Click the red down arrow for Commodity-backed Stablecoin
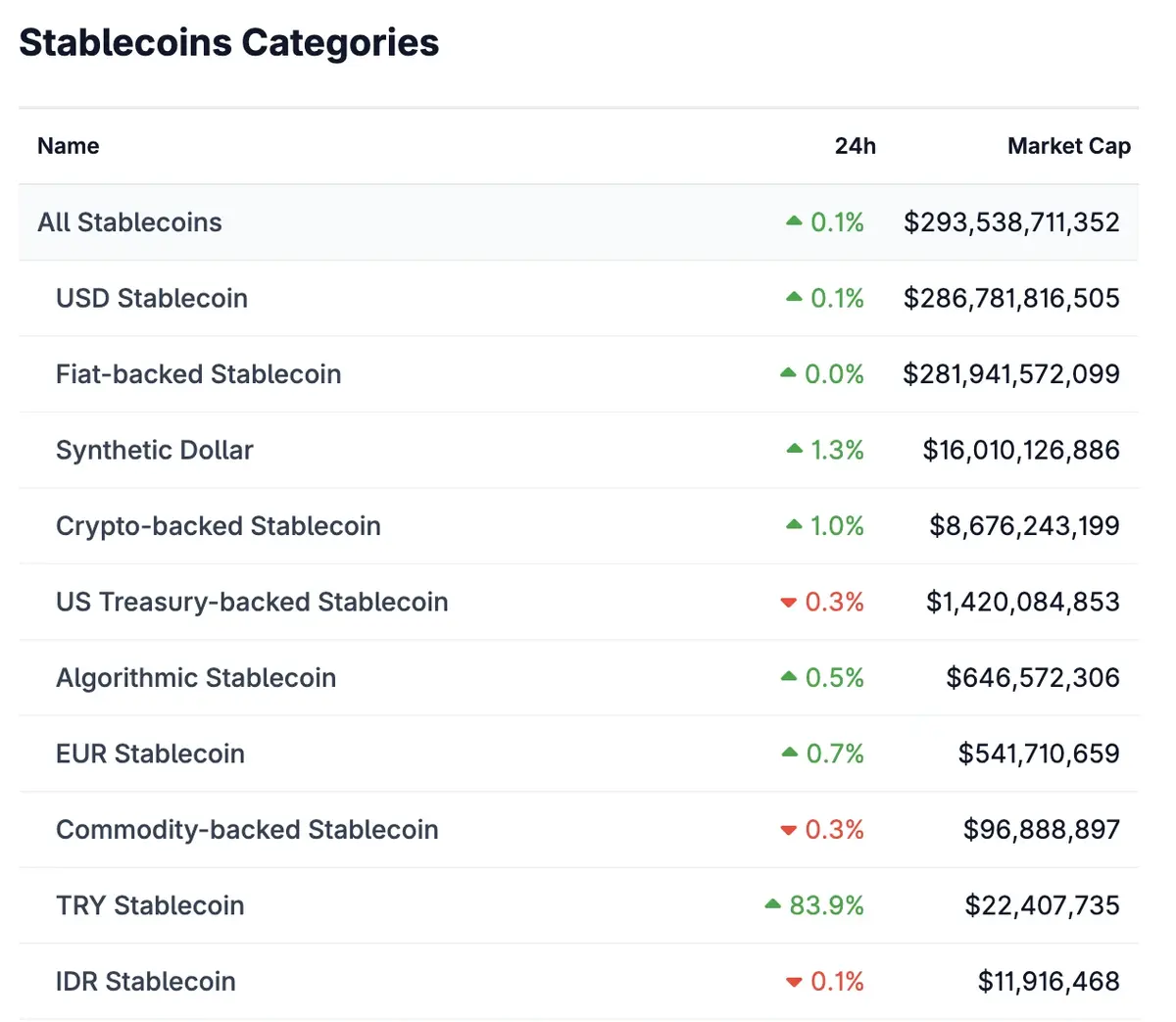This screenshot has width=1176, height=1022. tap(788, 830)
